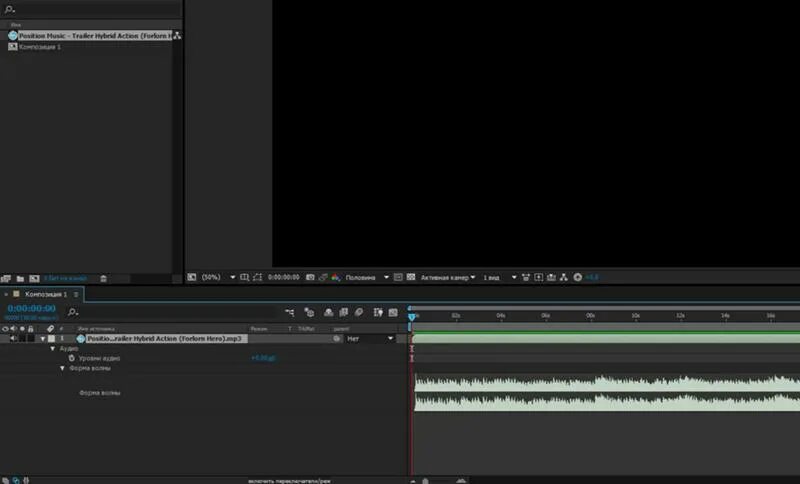Open the project panel search field

pos(92,9)
